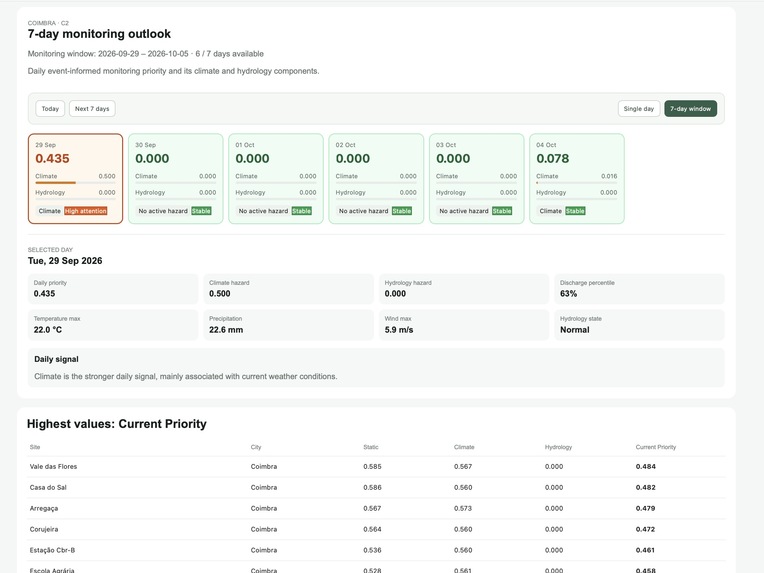Click Arregaça climate value 0.573
Screen dimensions: 764x573
pyautogui.click(x=463, y=509)
